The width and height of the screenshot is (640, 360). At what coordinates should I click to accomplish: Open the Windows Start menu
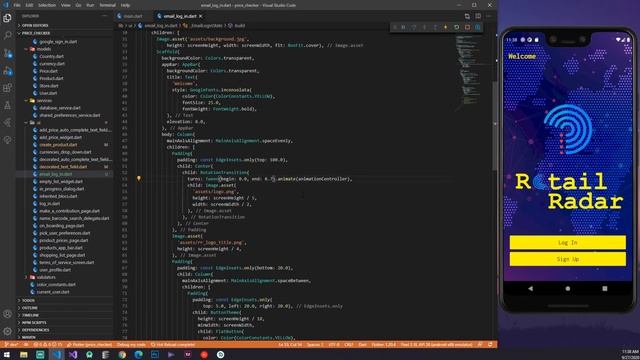coord(7,355)
